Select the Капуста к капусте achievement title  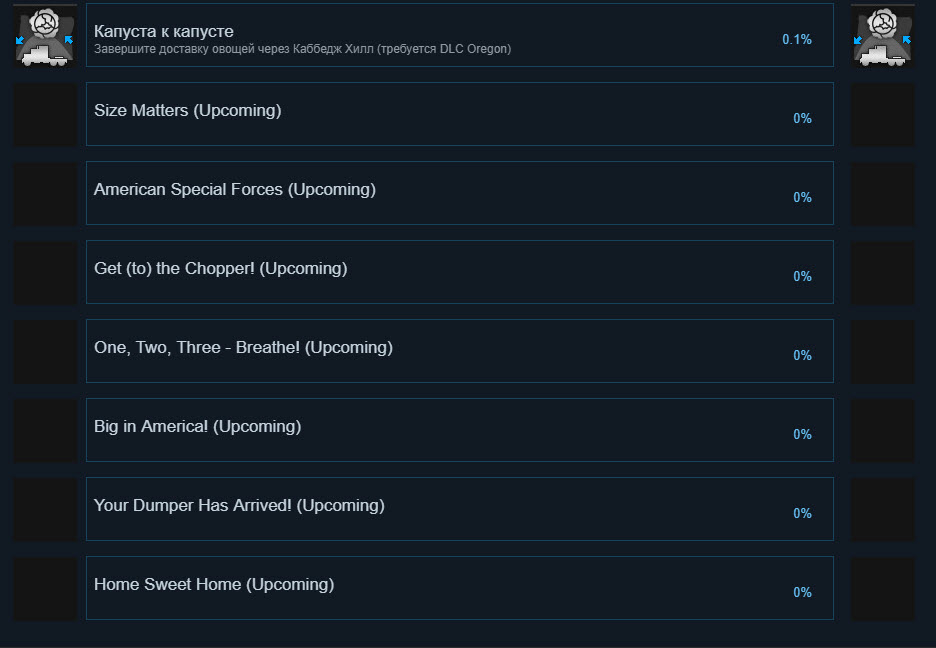(164, 31)
